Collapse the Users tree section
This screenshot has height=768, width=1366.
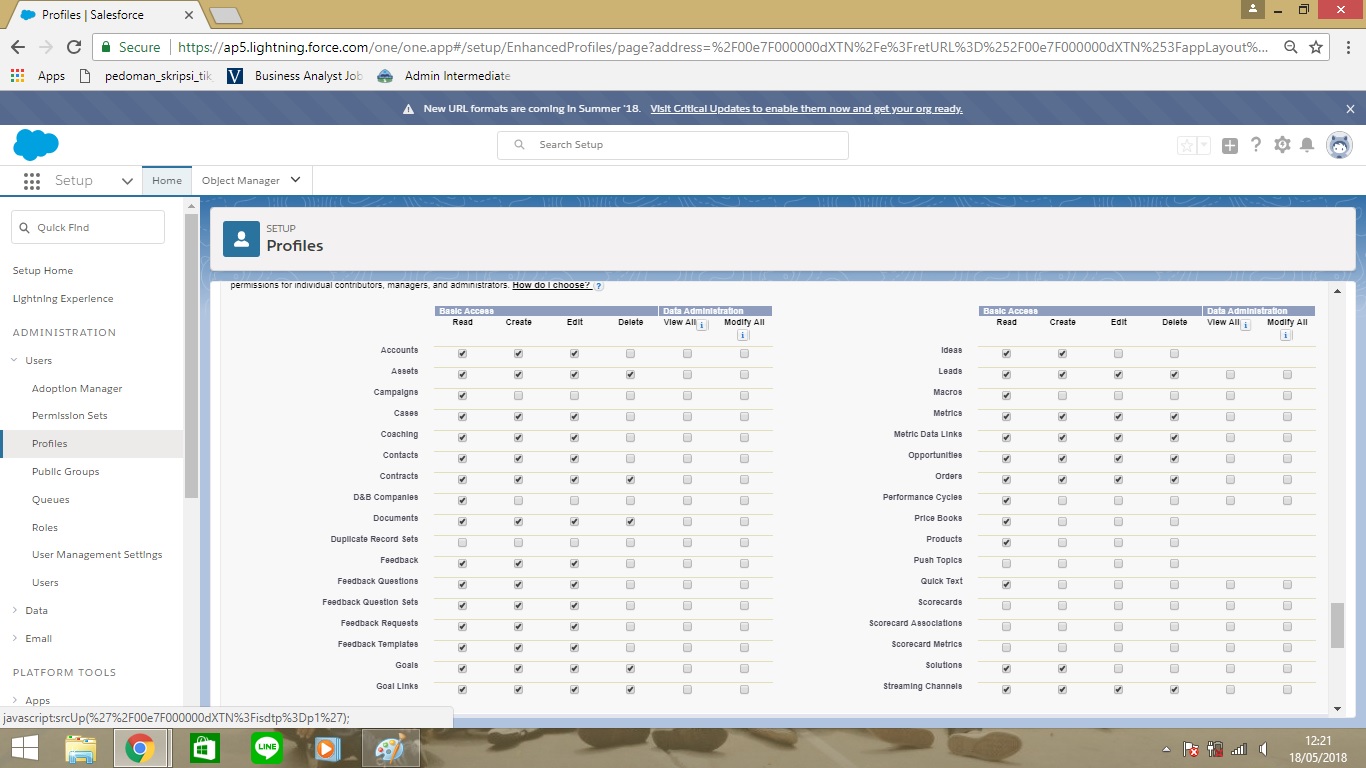15,361
